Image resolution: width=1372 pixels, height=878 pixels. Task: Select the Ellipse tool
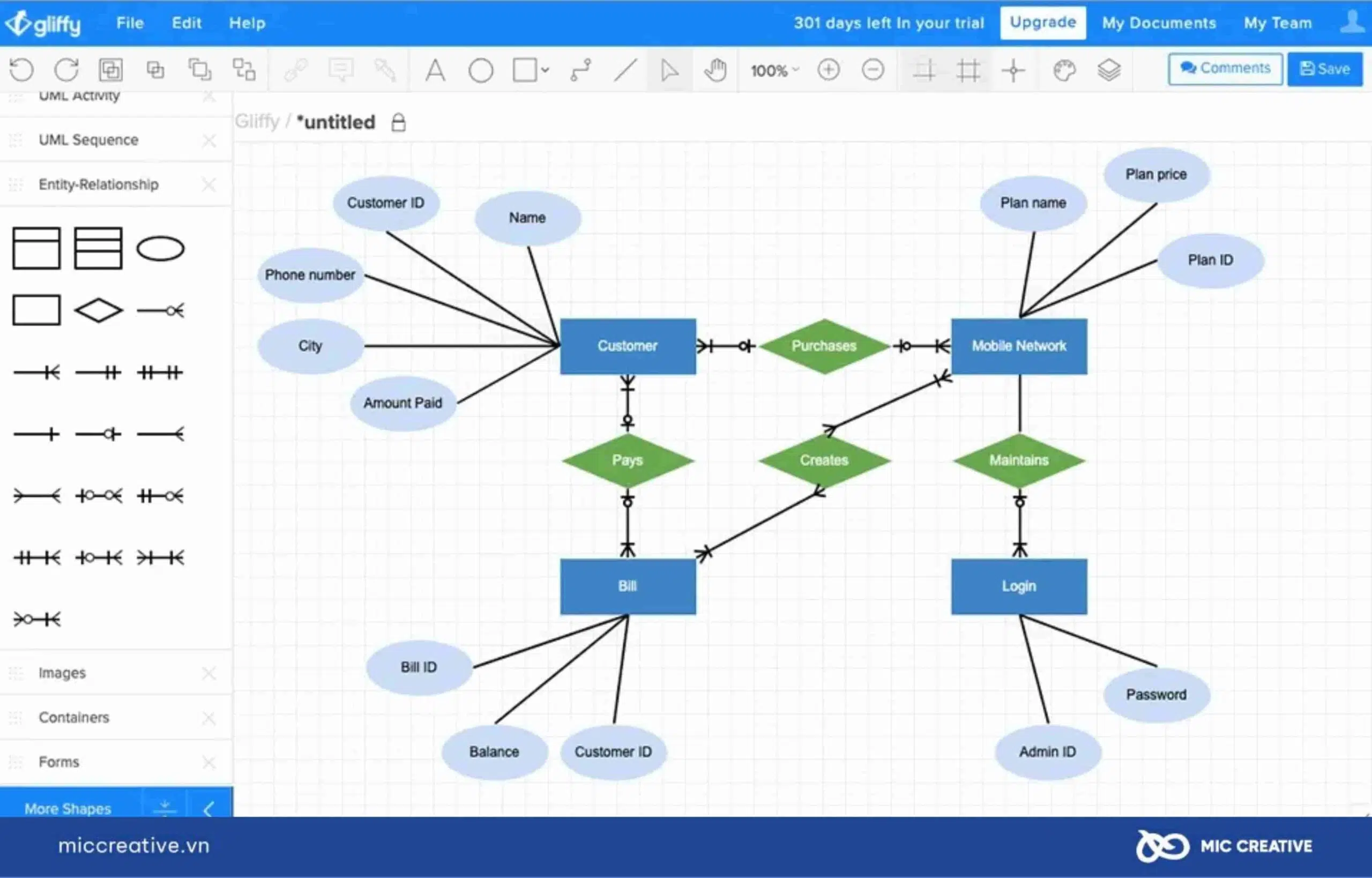[481, 71]
